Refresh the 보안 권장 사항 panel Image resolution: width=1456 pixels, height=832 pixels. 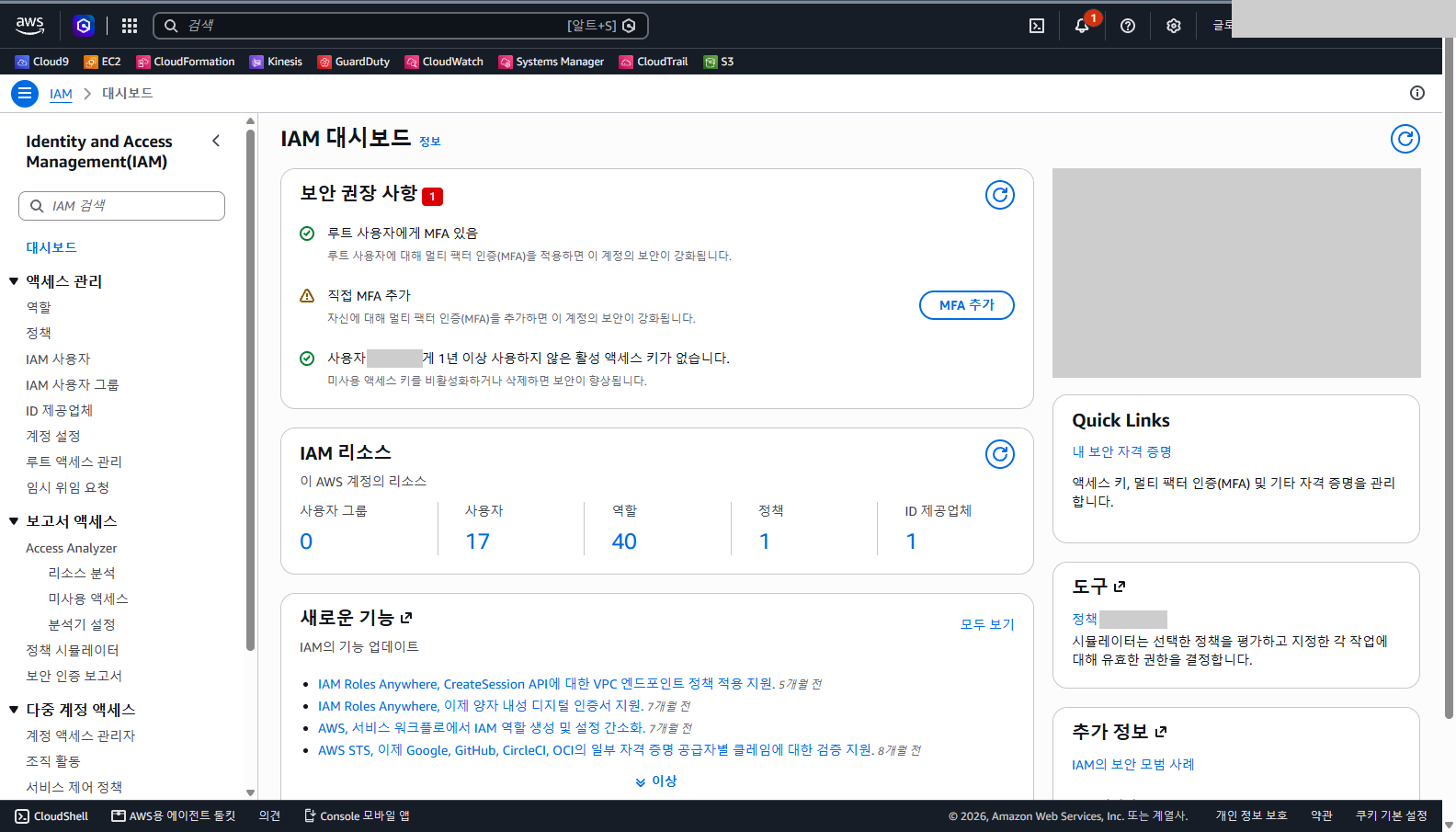pyautogui.click(x=1000, y=195)
